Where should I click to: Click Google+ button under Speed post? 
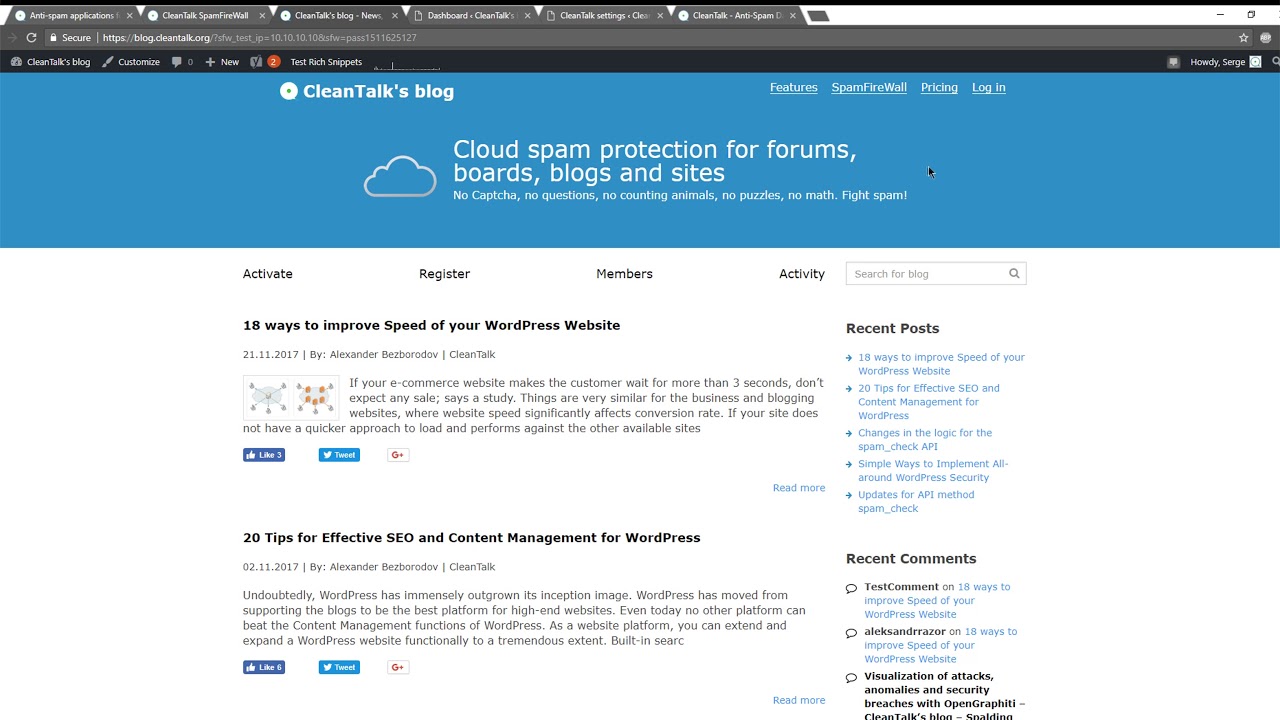[398, 455]
